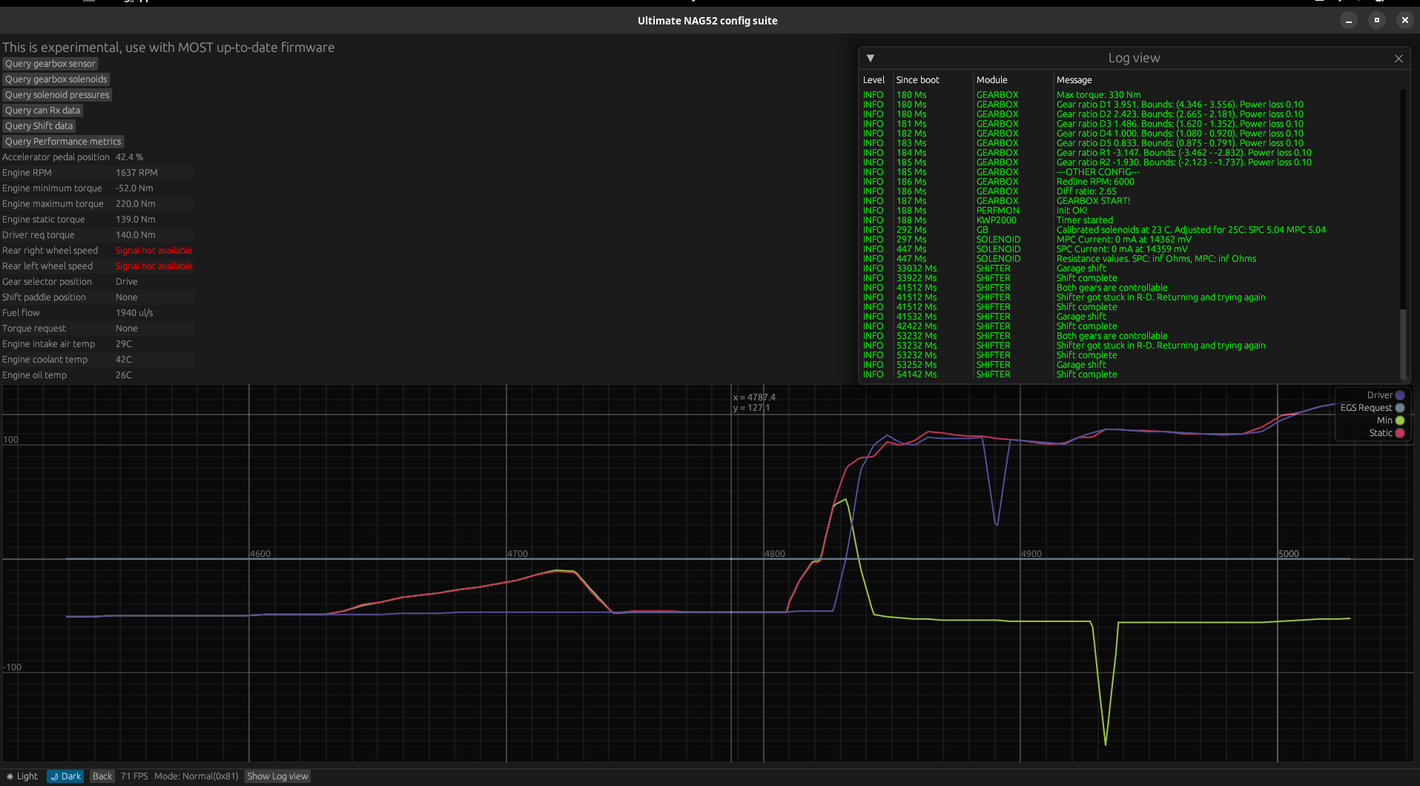Click the Log view title bar
Image resolution: width=1420 pixels, height=786 pixels.
(1134, 58)
